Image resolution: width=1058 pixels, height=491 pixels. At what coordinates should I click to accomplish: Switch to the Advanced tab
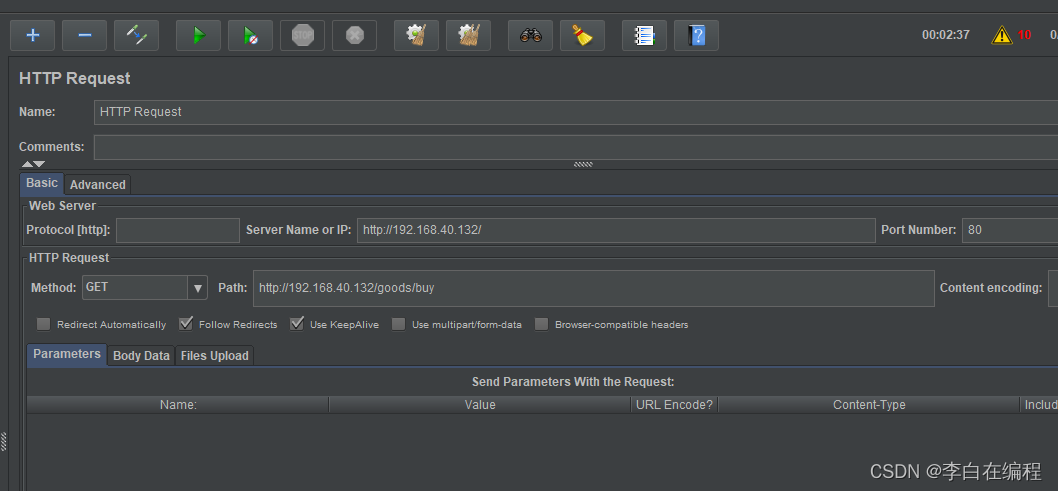(98, 185)
